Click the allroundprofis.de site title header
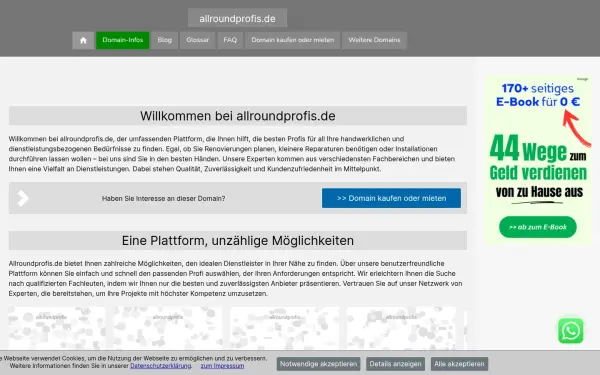This screenshot has width=600, height=375. (237, 18)
